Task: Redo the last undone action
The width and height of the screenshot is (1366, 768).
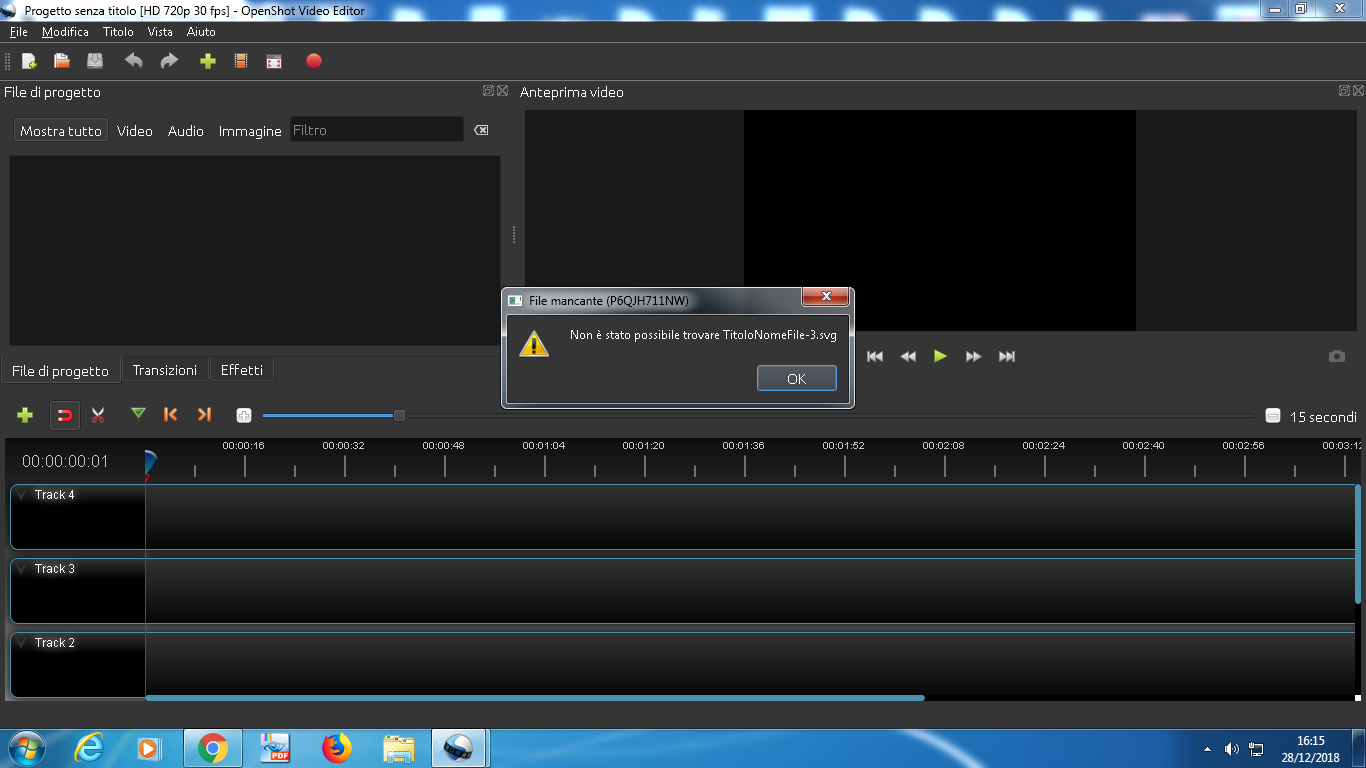Action: click(169, 61)
